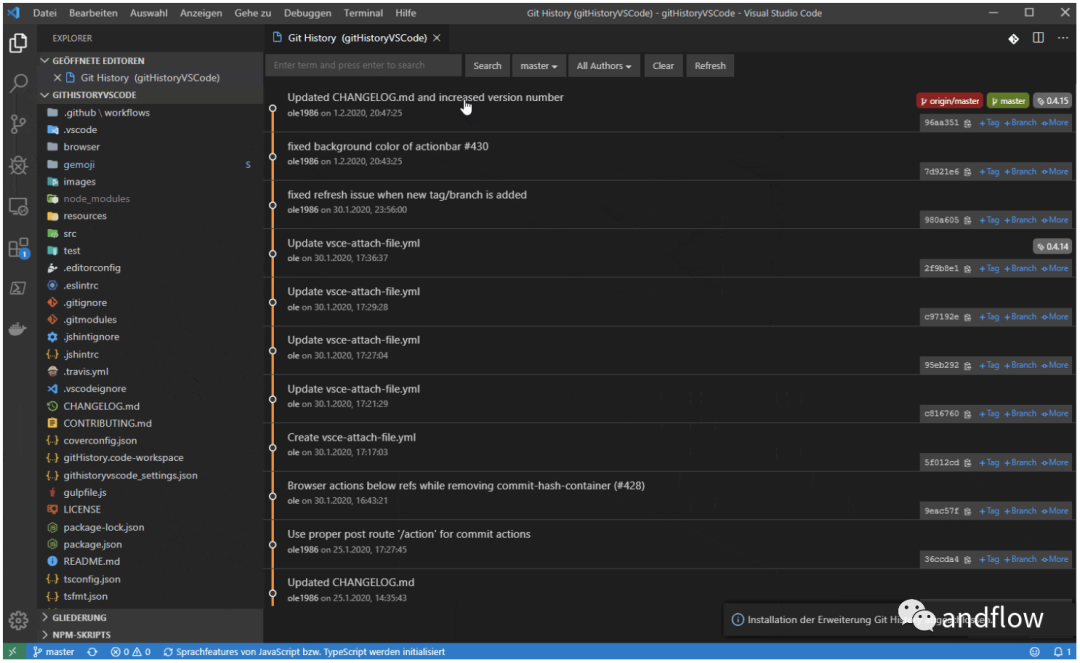Copy commit hash c97192e to clipboard
Viewport: 1080px width, 663px height.
pos(968,317)
